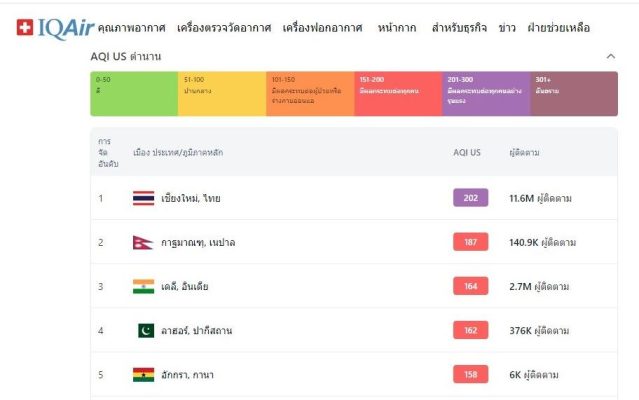This screenshot has width=639, height=400.
Task: Collapse the AQI US legend chevron
Action: coord(610,56)
